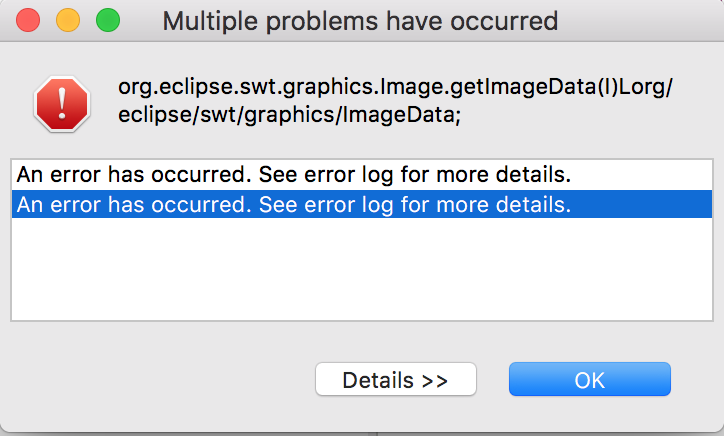The image size is (724, 436).
Task: Click the >> chevrons on the Details button
Action: pos(434,381)
